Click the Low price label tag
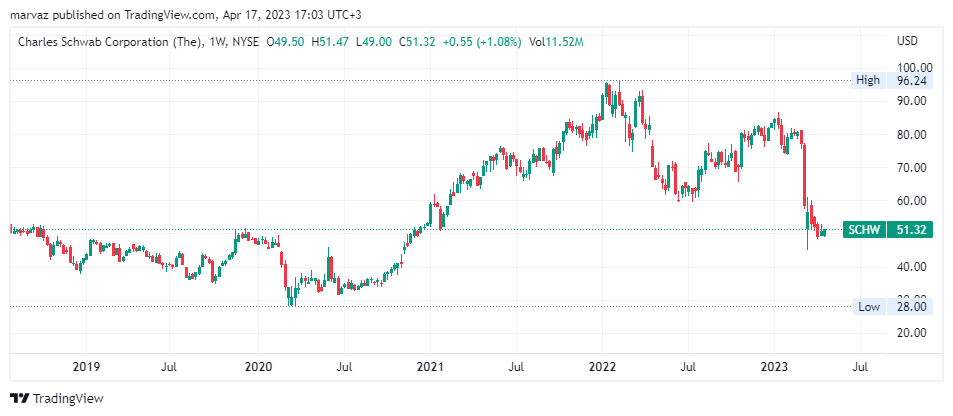Image resolution: width=953 pixels, height=416 pixels. tap(869, 307)
